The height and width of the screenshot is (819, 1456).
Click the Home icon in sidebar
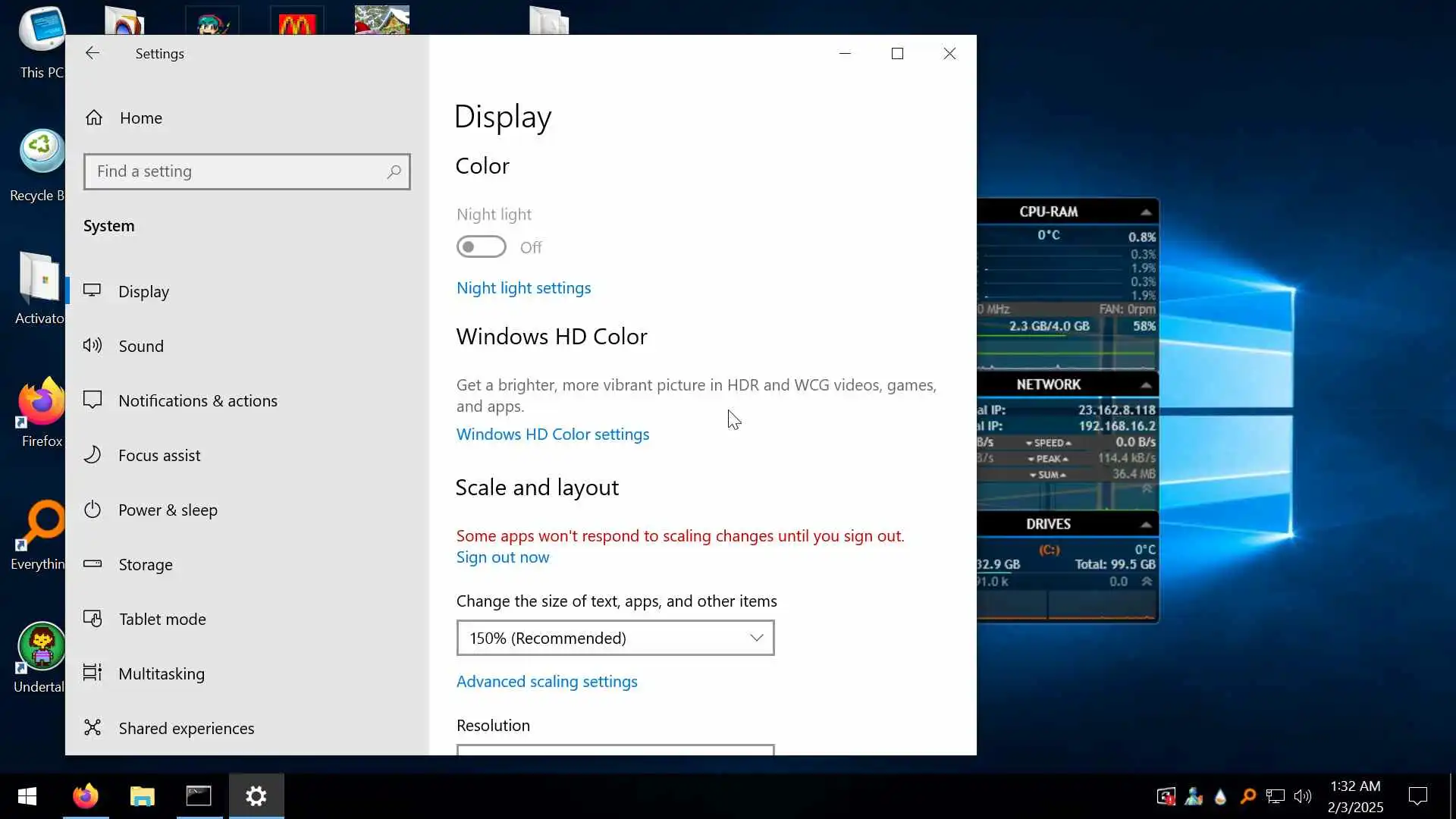click(94, 118)
